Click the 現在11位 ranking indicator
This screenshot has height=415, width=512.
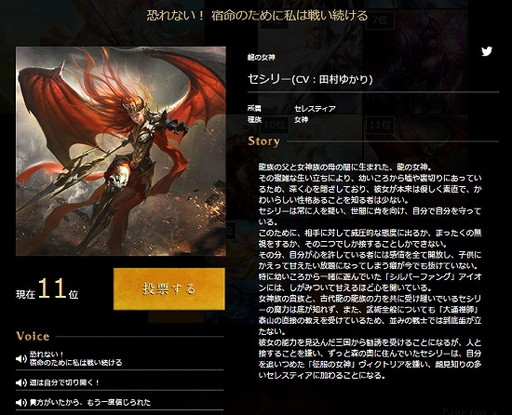tap(47, 290)
